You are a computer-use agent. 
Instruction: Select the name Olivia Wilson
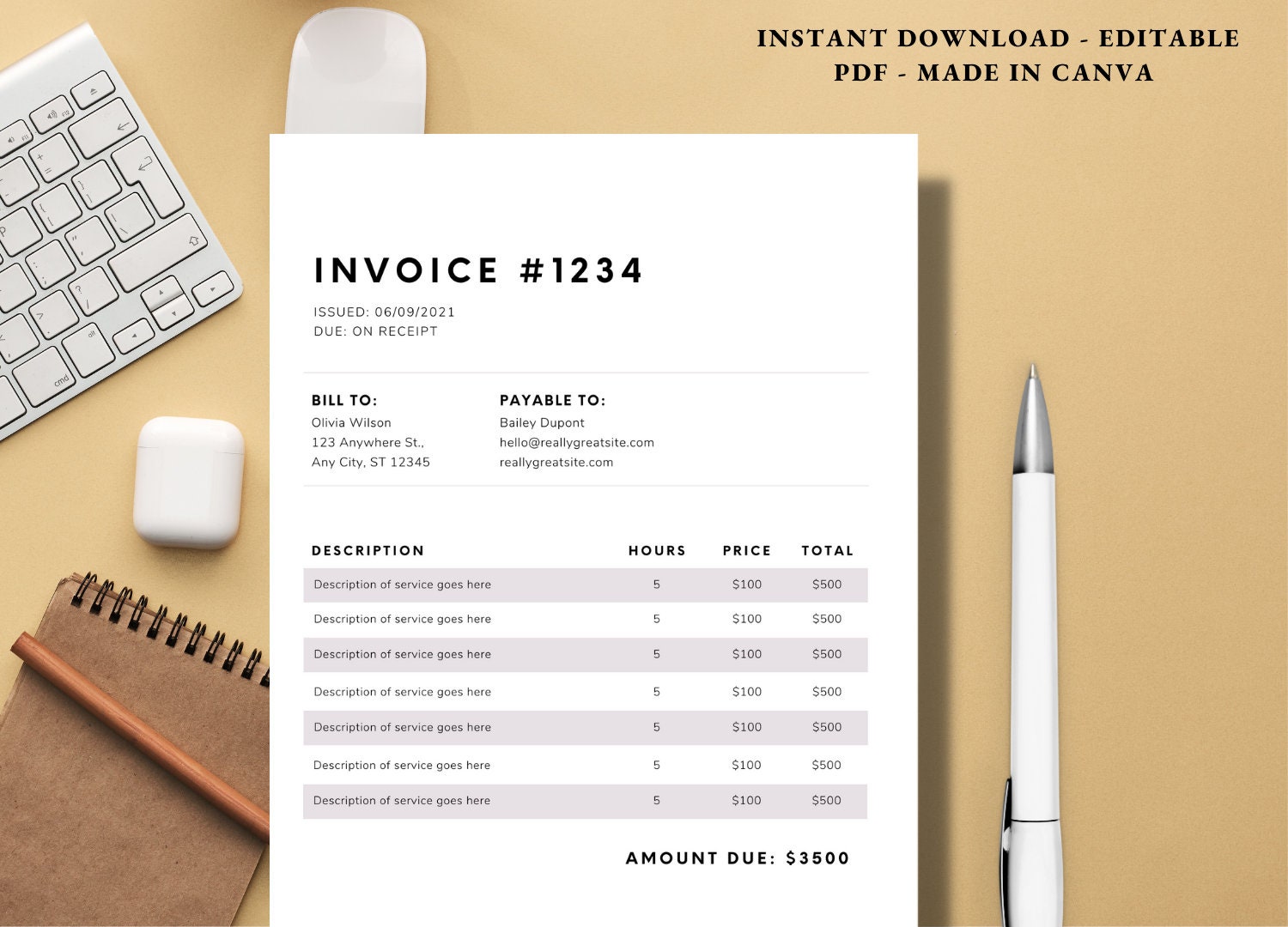click(351, 422)
